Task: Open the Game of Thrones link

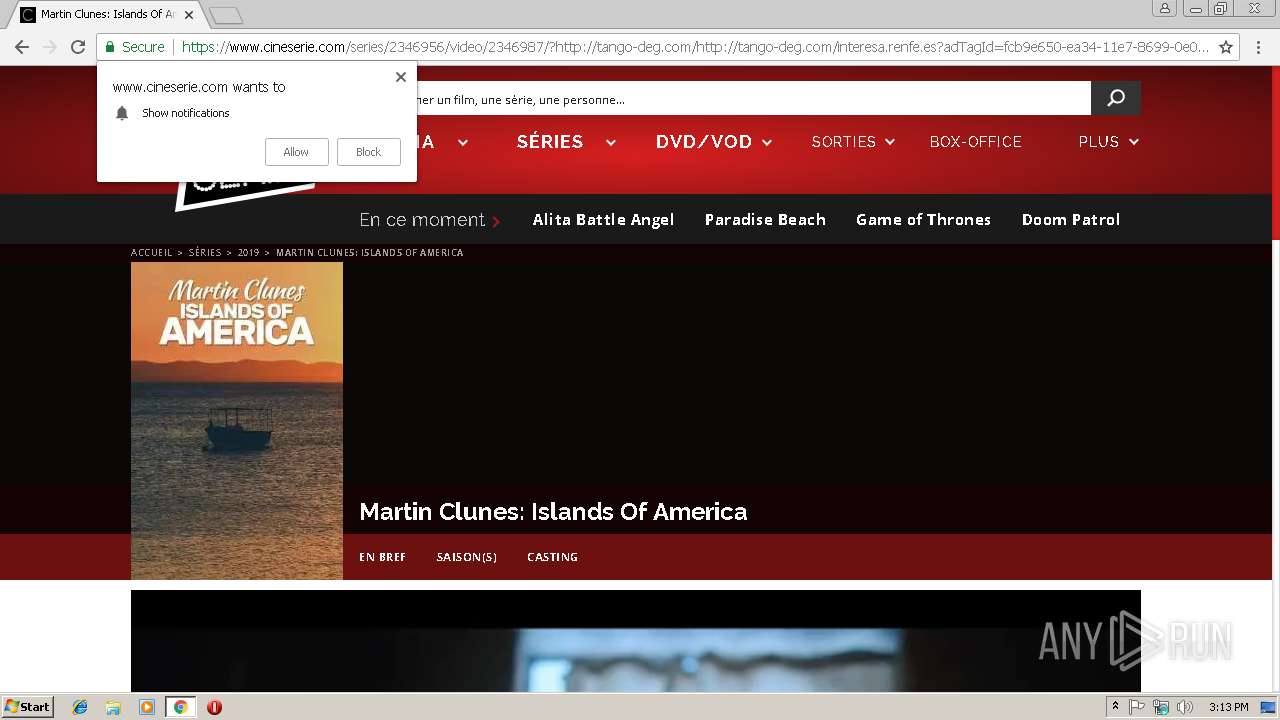Action: click(923, 220)
